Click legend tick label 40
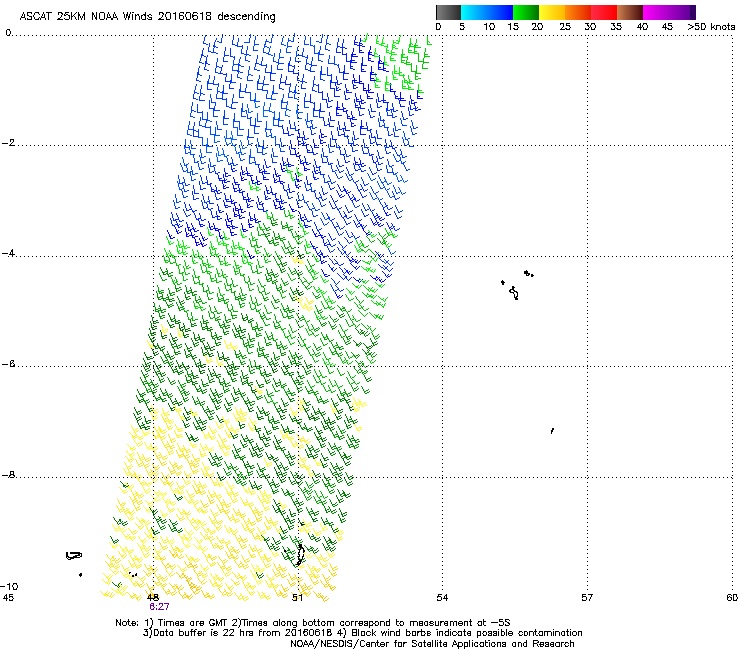Screen dimensions: 740x650 [642, 27]
